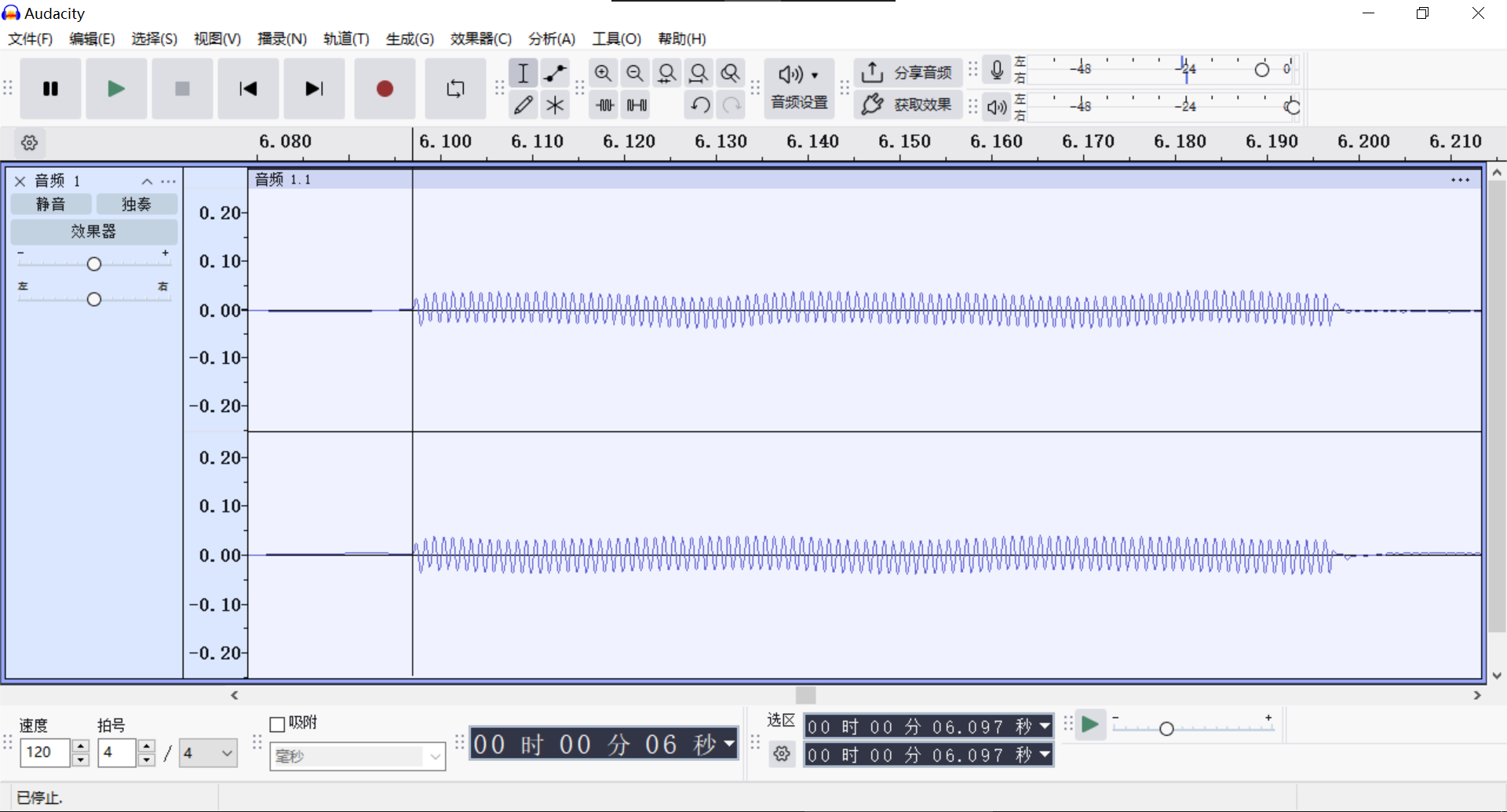Viewport: 1507px width, 812px height.
Task: Select the Envelope tool
Action: pos(555,73)
